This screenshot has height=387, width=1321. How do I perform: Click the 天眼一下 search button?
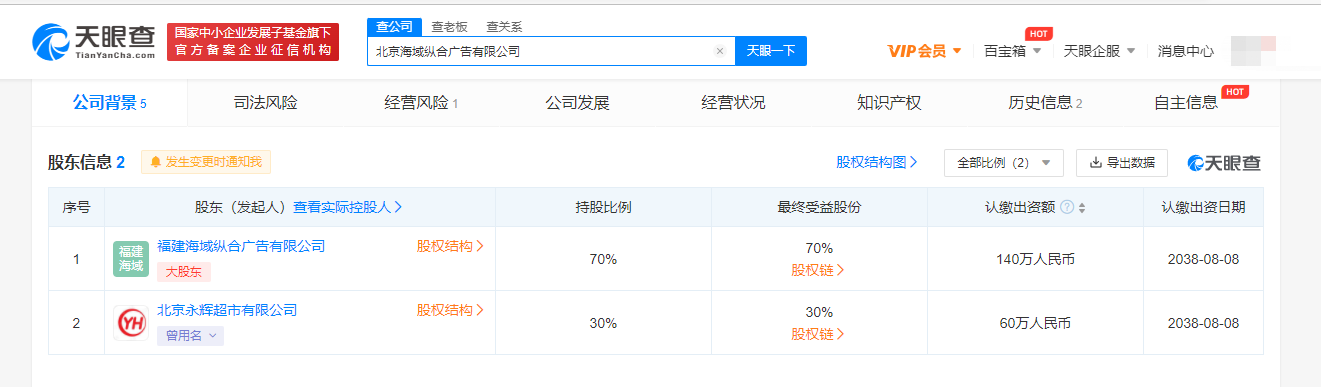tap(771, 51)
